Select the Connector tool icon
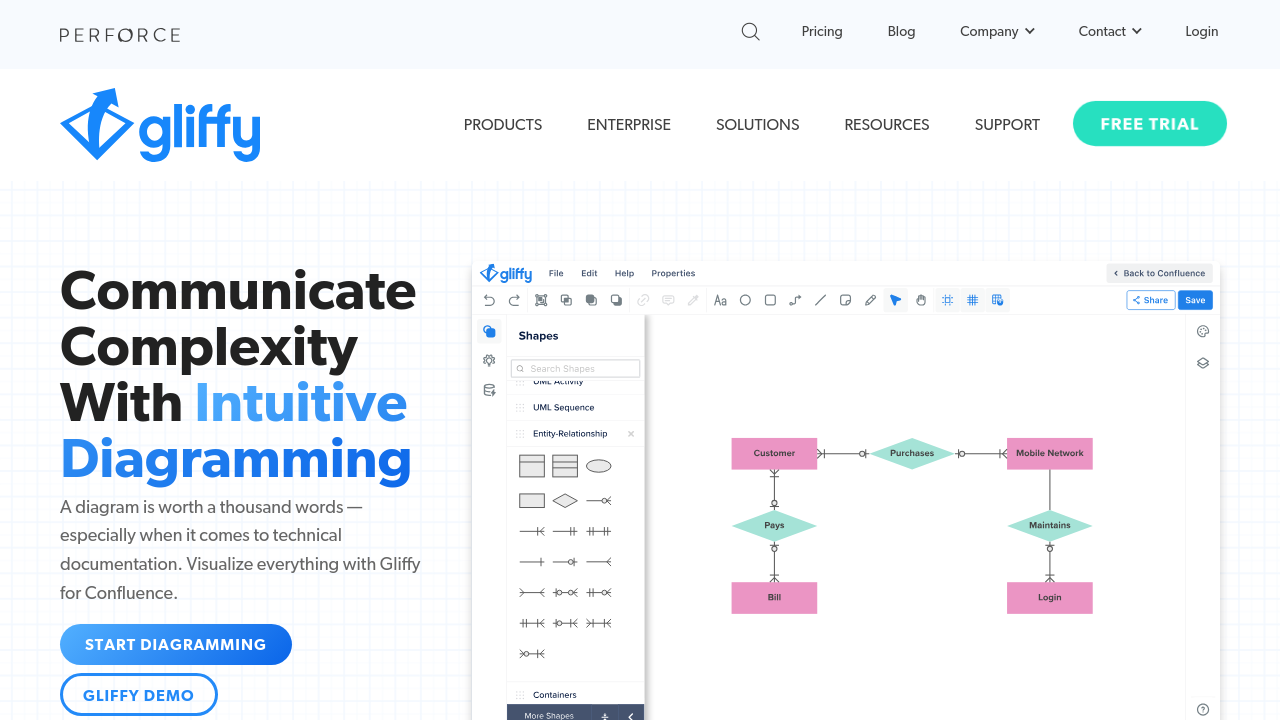 tap(795, 300)
